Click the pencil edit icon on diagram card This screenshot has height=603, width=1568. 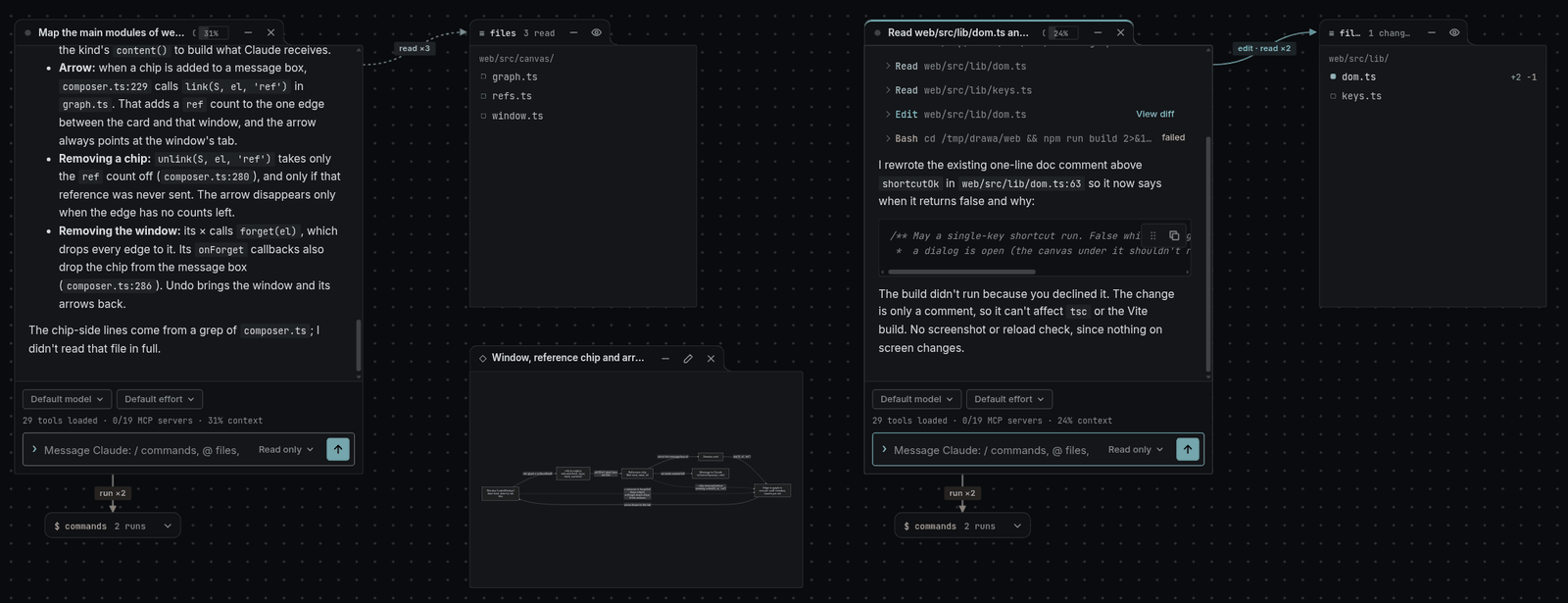click(688, 359)
